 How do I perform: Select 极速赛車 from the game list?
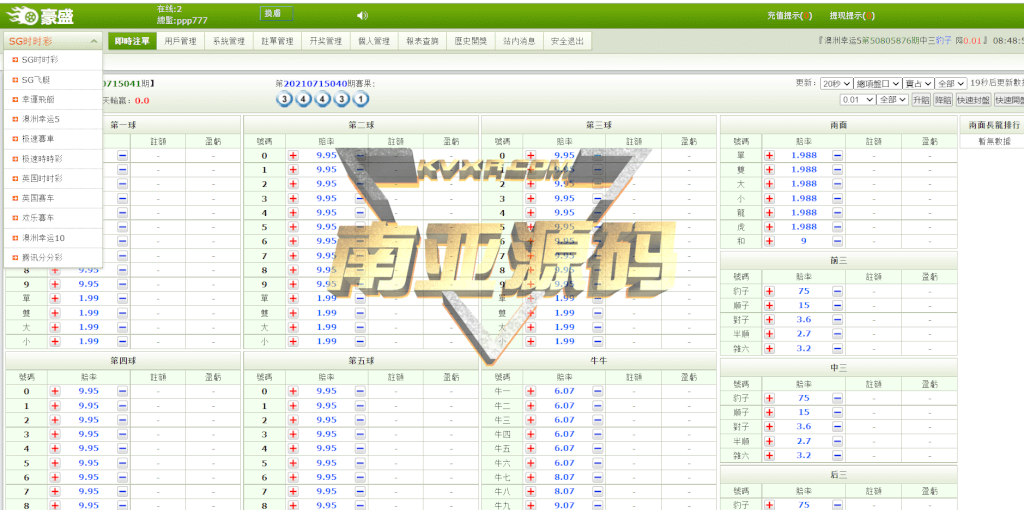pos(53,139)
